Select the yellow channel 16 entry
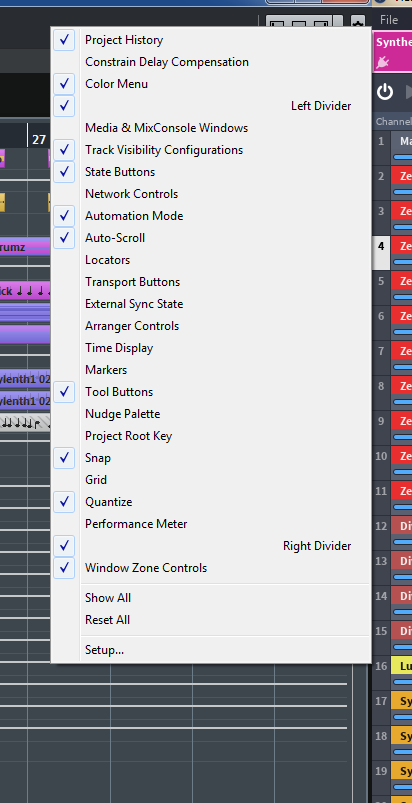Image resolution: width=412 pixels, height=803 pixels. pyautogui.click(x=402, y=666)
